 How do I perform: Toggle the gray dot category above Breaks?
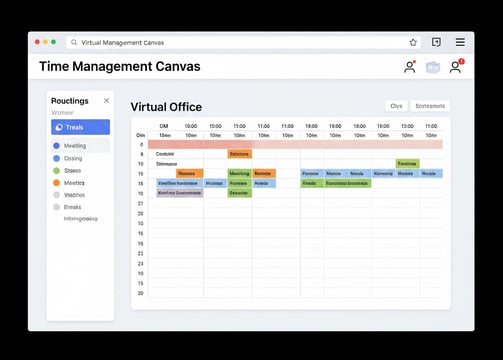57,195
